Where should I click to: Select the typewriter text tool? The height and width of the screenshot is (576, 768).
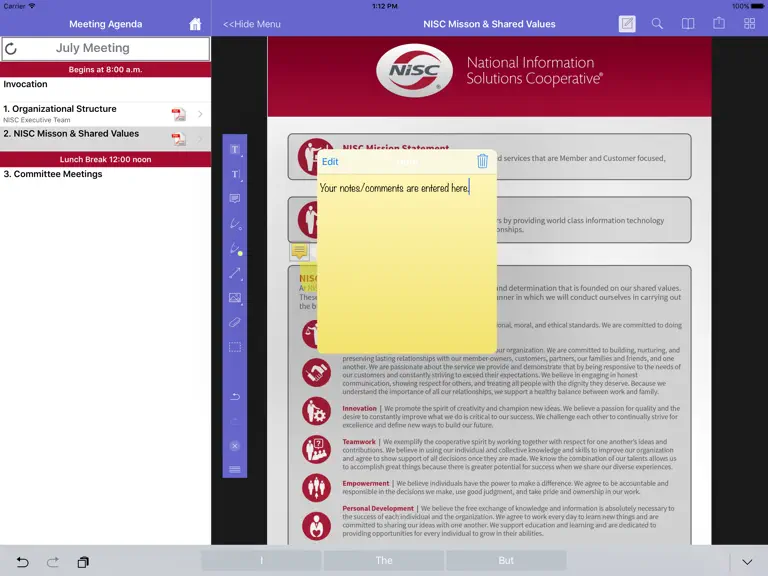click(235, 174)
